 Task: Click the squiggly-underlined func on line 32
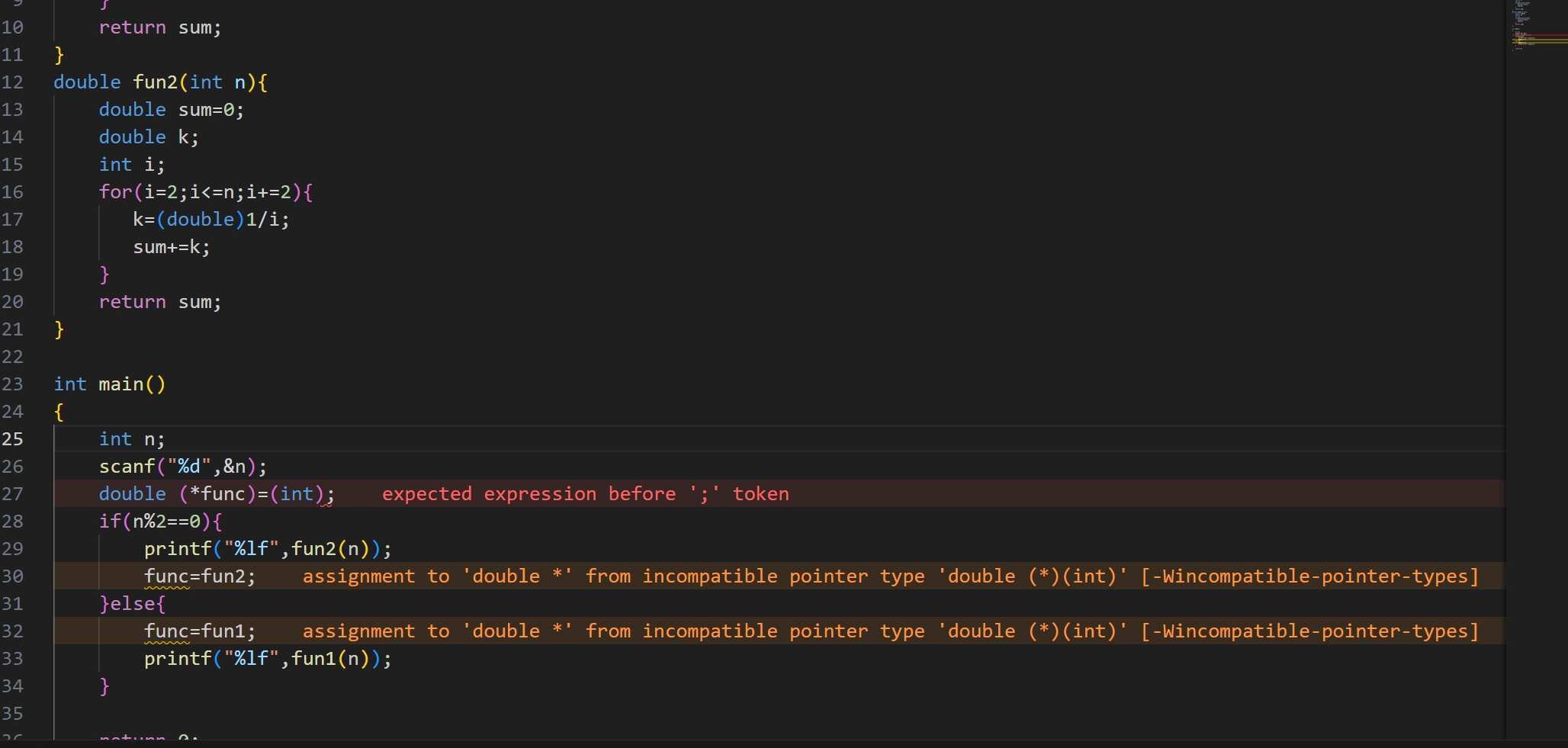(166, 631)
